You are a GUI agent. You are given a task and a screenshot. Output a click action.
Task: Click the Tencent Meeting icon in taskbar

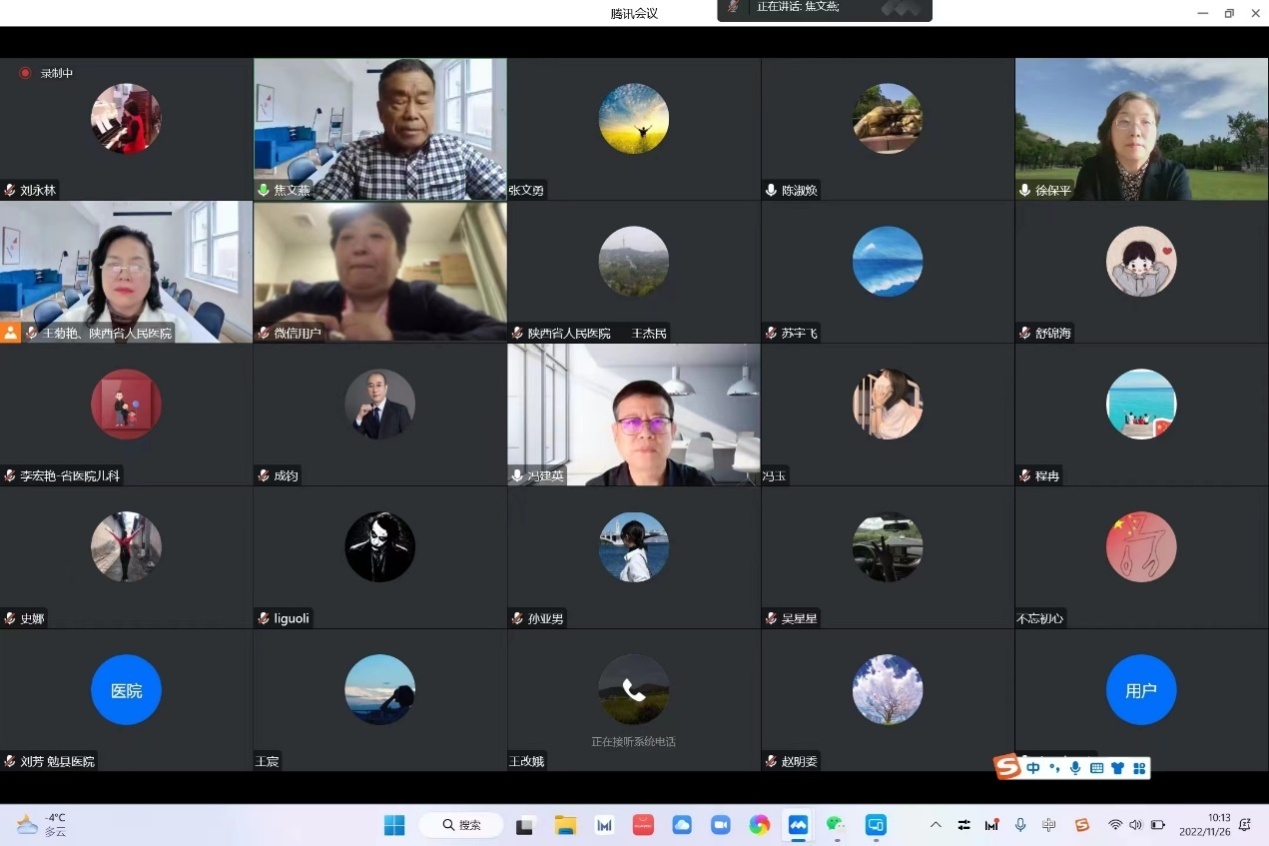coord(798,825)
